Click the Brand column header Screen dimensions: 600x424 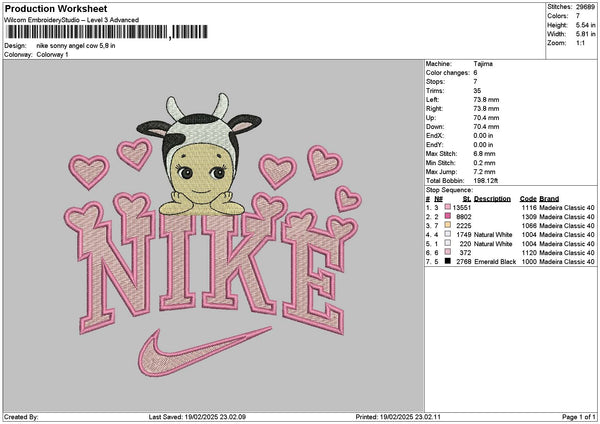point(549,199)
